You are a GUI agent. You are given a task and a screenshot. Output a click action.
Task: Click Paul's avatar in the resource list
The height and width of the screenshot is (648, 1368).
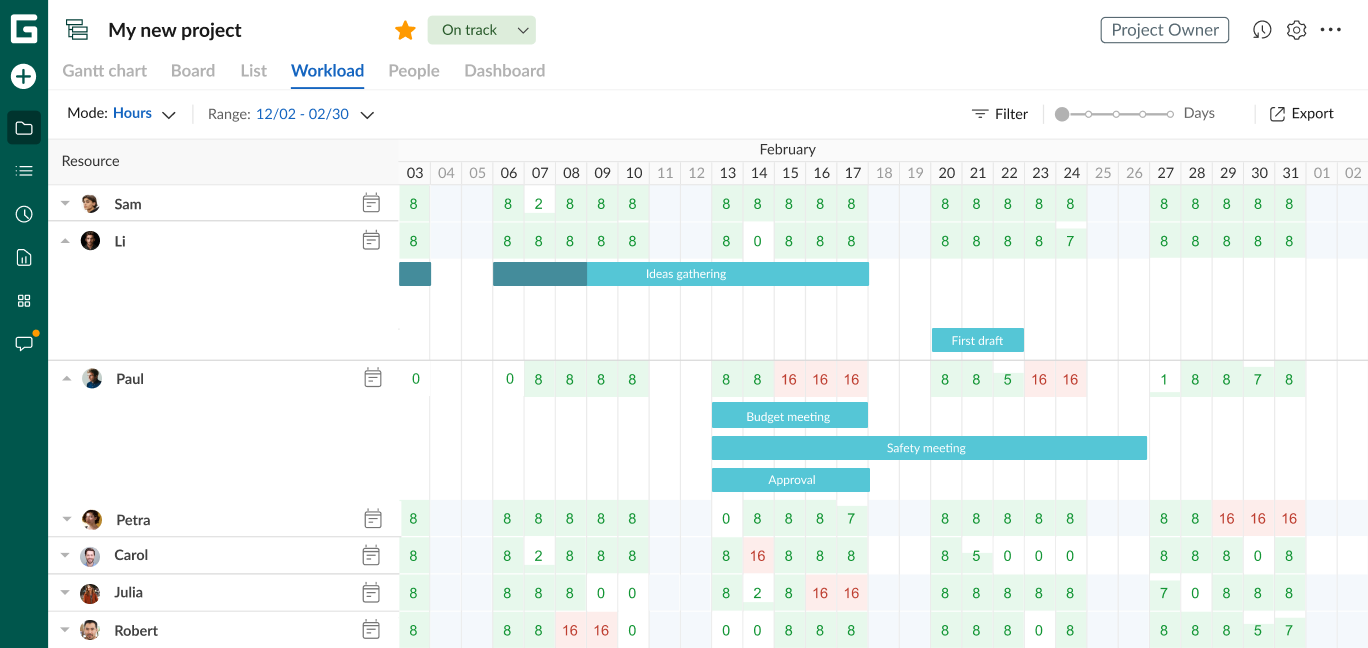(x=92, y=379)
